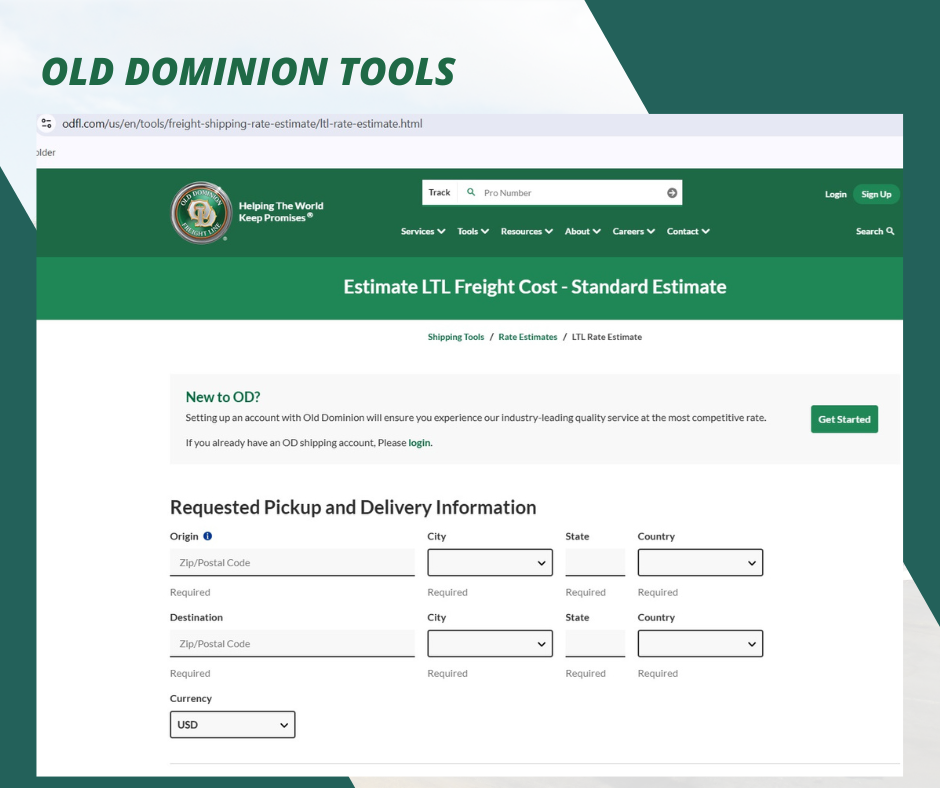This screenshot has height=788, width=940.
Task: Open Search in the site header
Action: coord(875,231)
